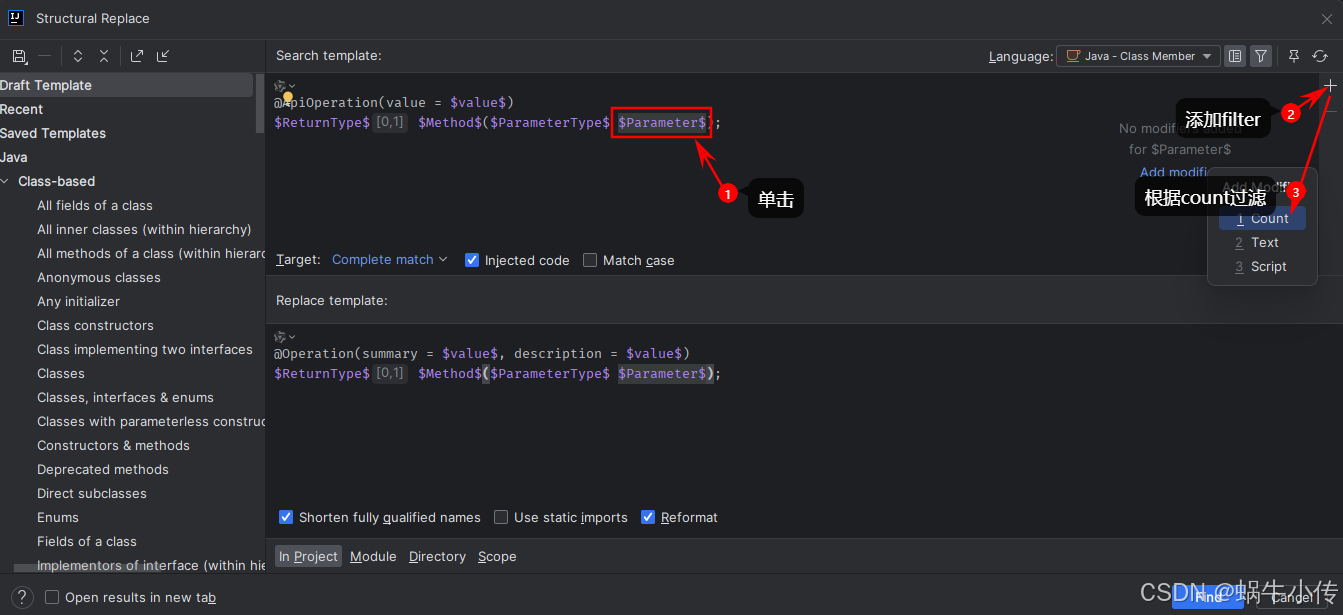Screen dimensions: 1343x615
Task: Choose Text in the Add Modifier popup
Action: point(1262,242)
